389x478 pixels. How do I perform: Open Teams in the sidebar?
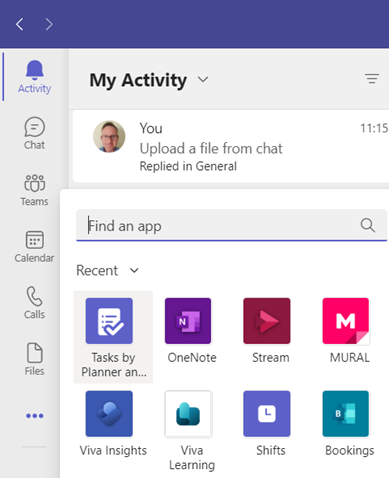pos(34,190)
